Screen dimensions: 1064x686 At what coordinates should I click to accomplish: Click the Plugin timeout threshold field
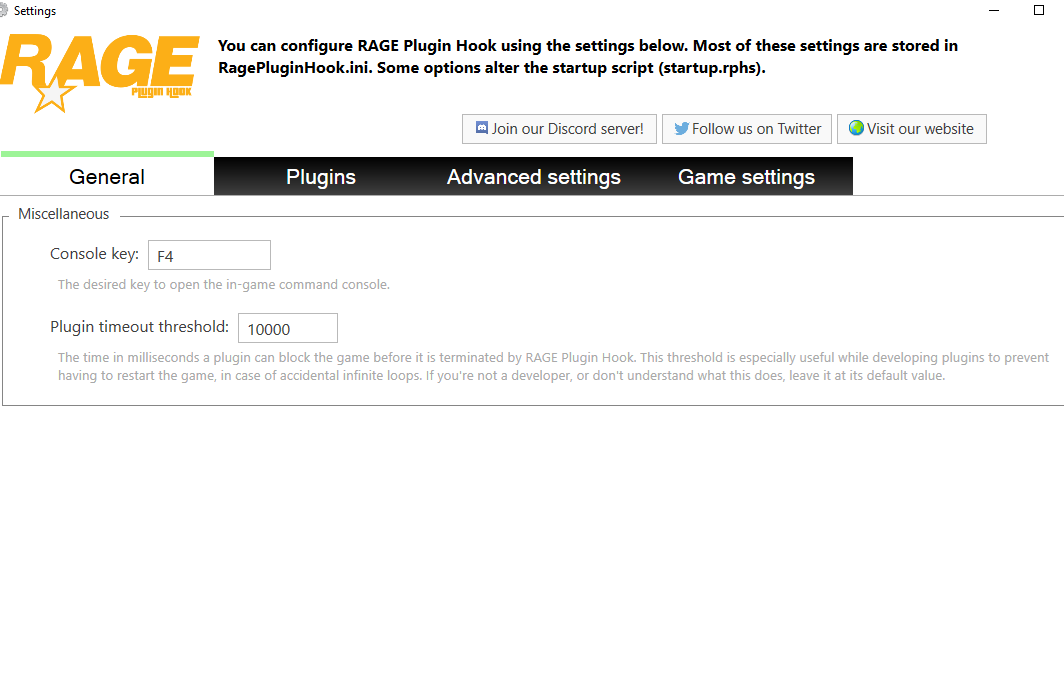point(288,328)
